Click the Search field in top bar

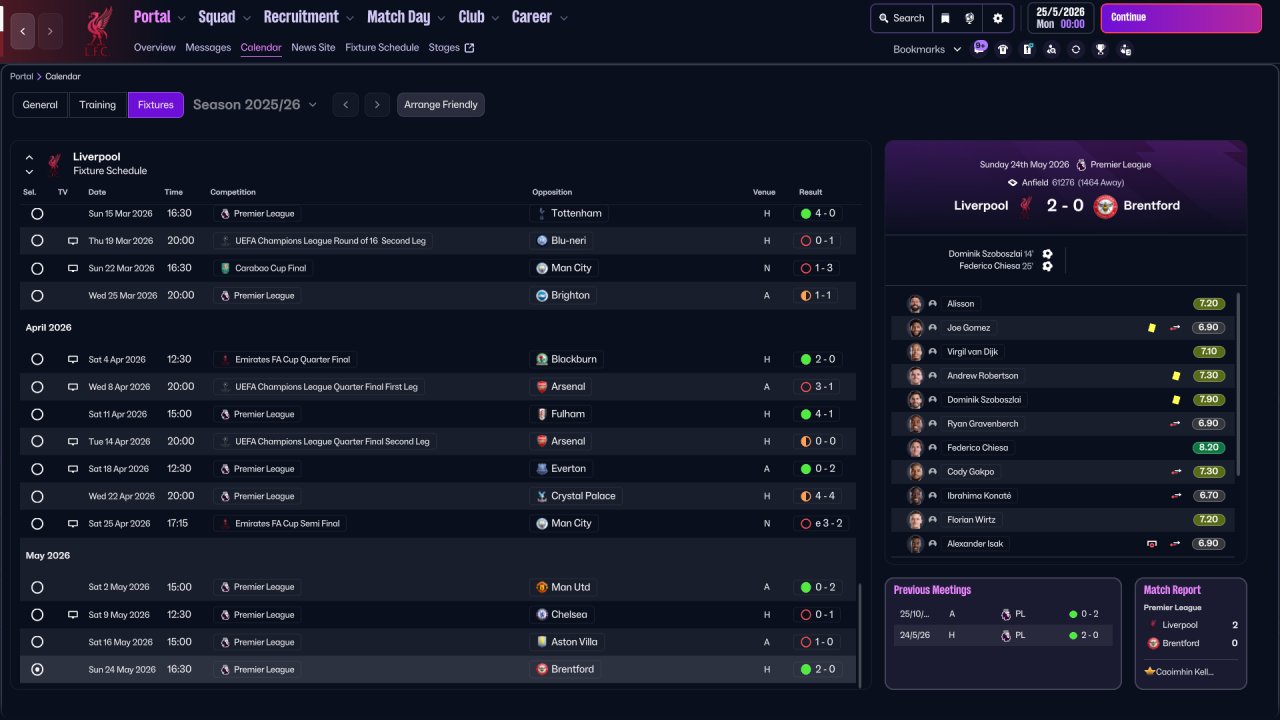[901, 18]
